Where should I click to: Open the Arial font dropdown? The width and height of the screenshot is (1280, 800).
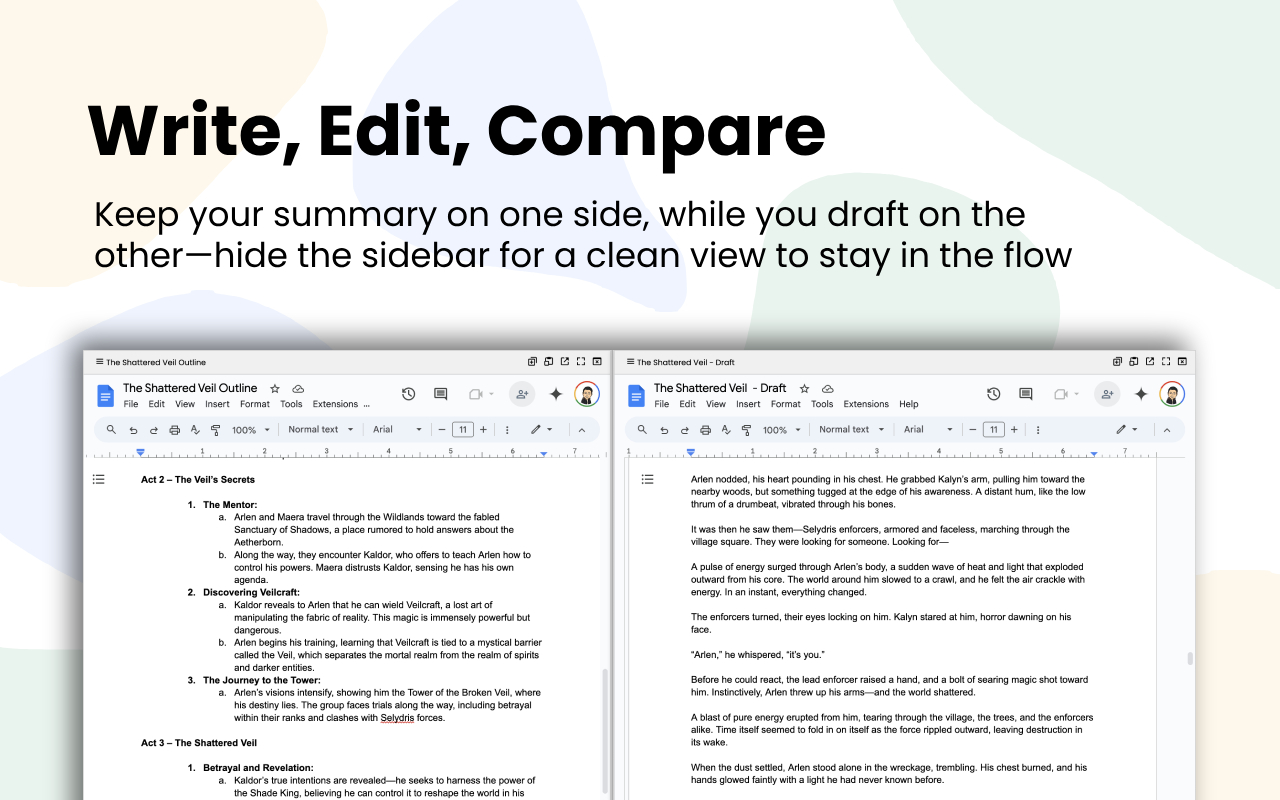tap(397, 429)
